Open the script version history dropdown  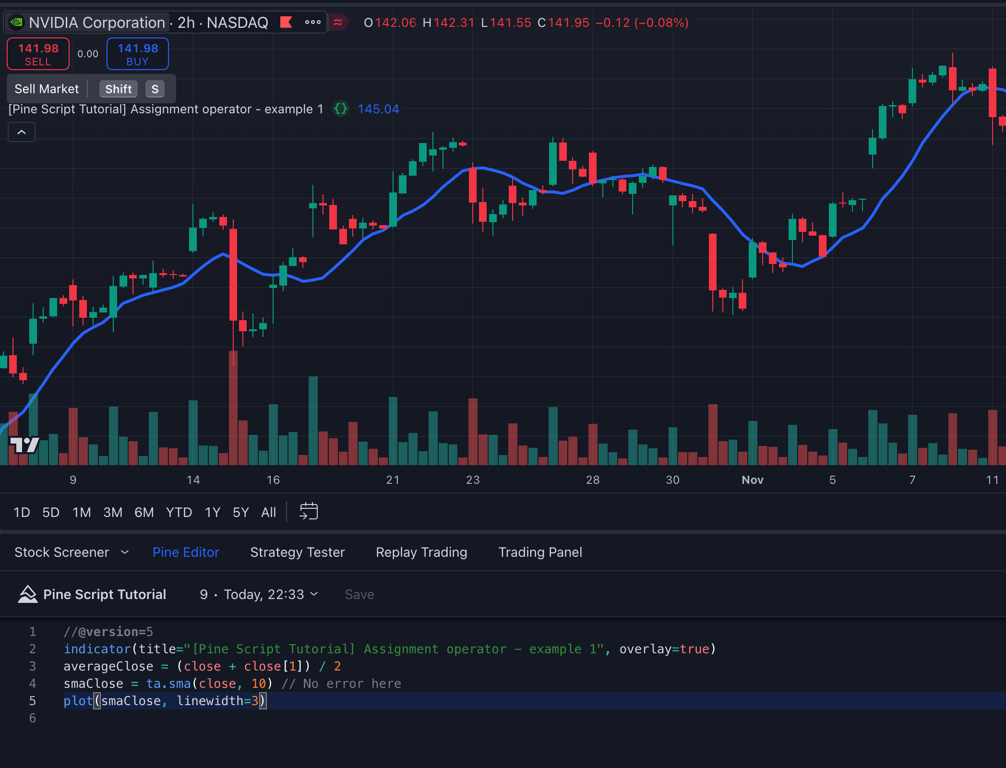tap(314, 594)
